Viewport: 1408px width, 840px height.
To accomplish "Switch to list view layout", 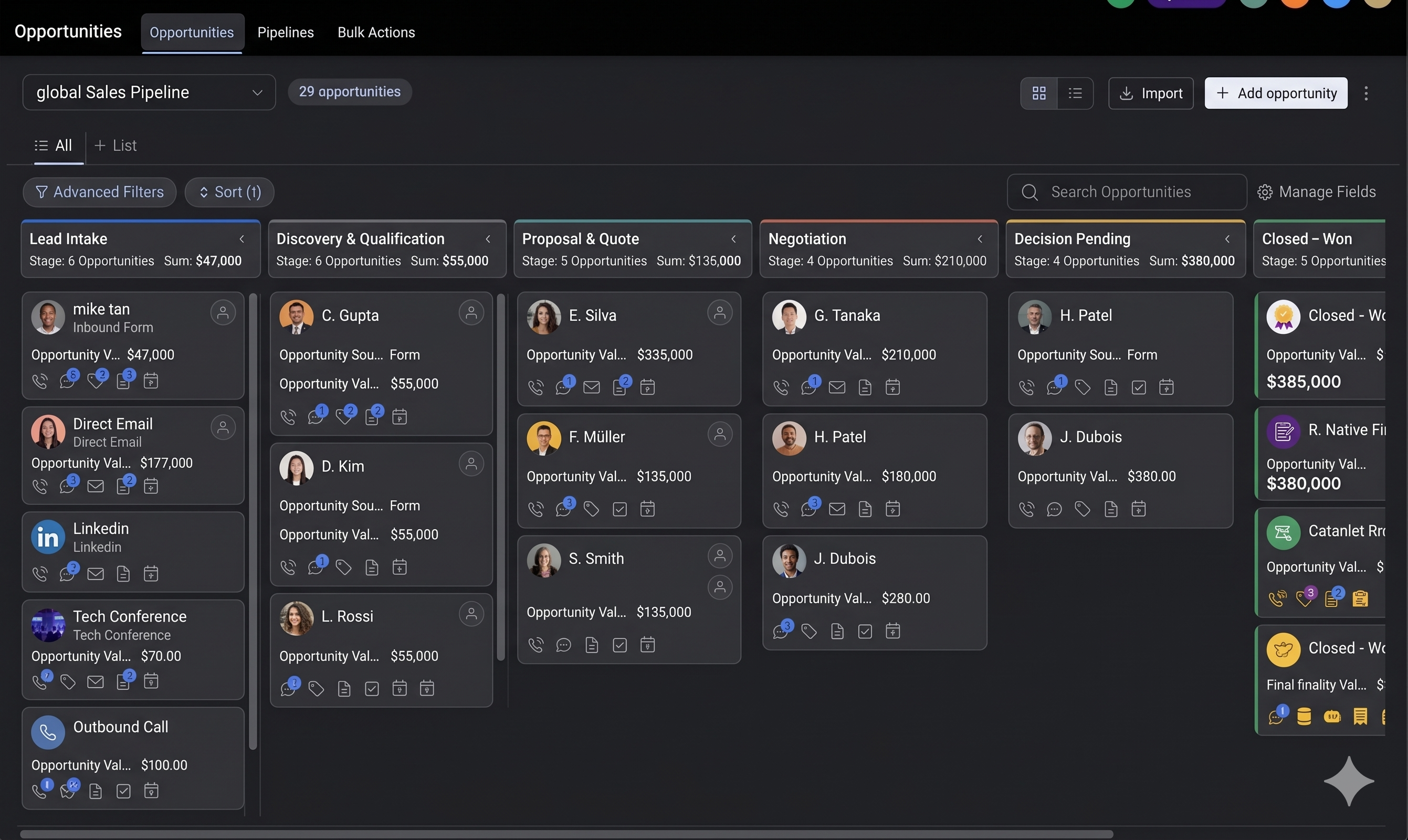I will 1075,93.
